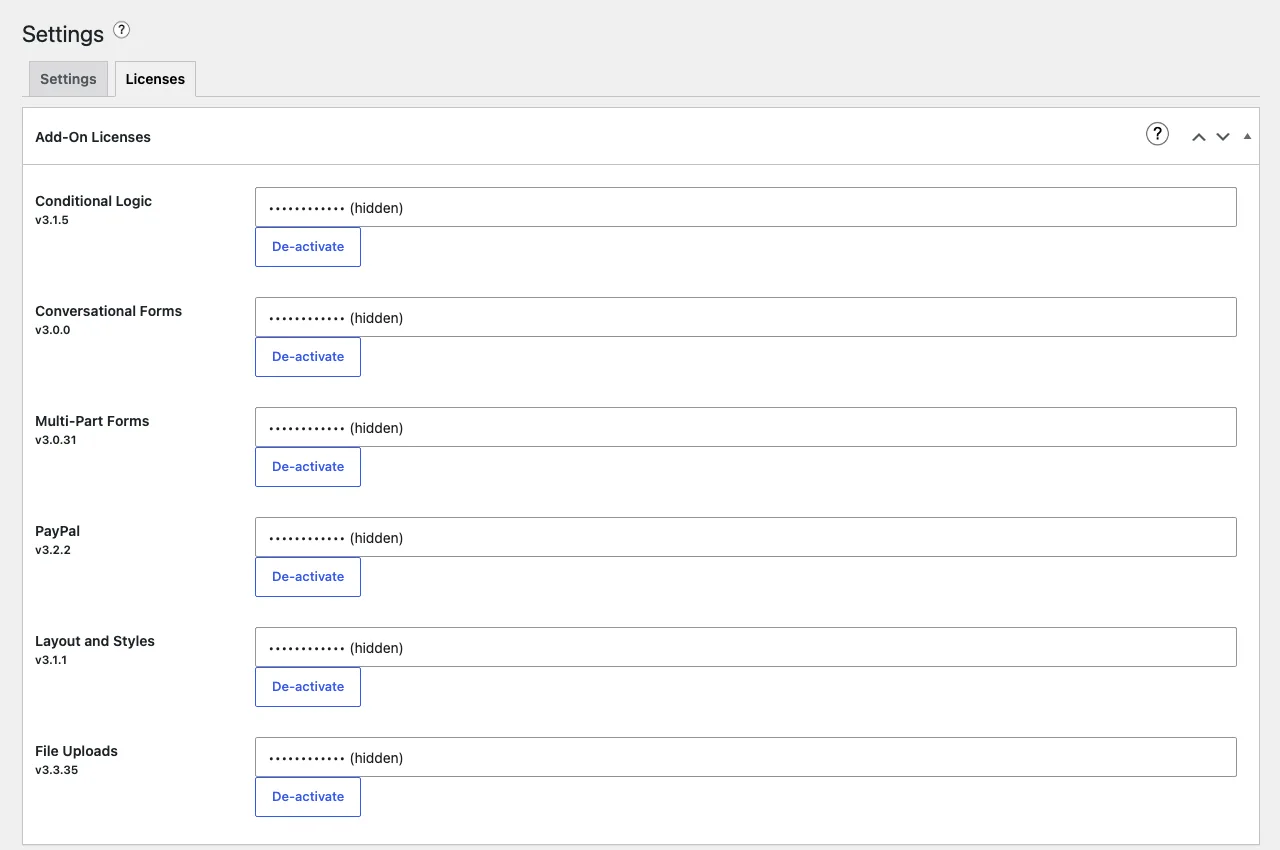Click the Settings page heading
The height and width of the screenshot is (850, 1280).
[x=63, y=34]
